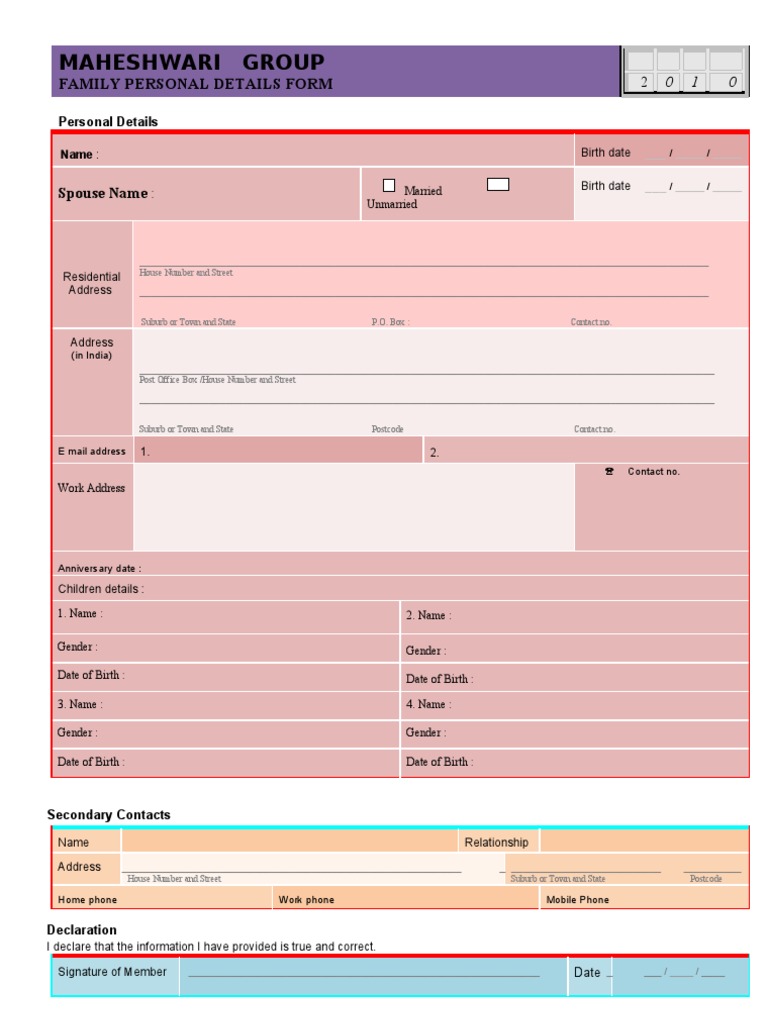Click the Work Address Contact no. box
This screenshot has width=768, height=1024.
[662, 507]
